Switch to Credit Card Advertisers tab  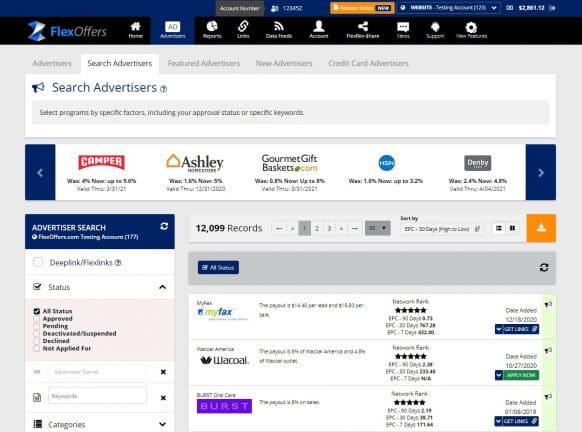tap(368, 63)
